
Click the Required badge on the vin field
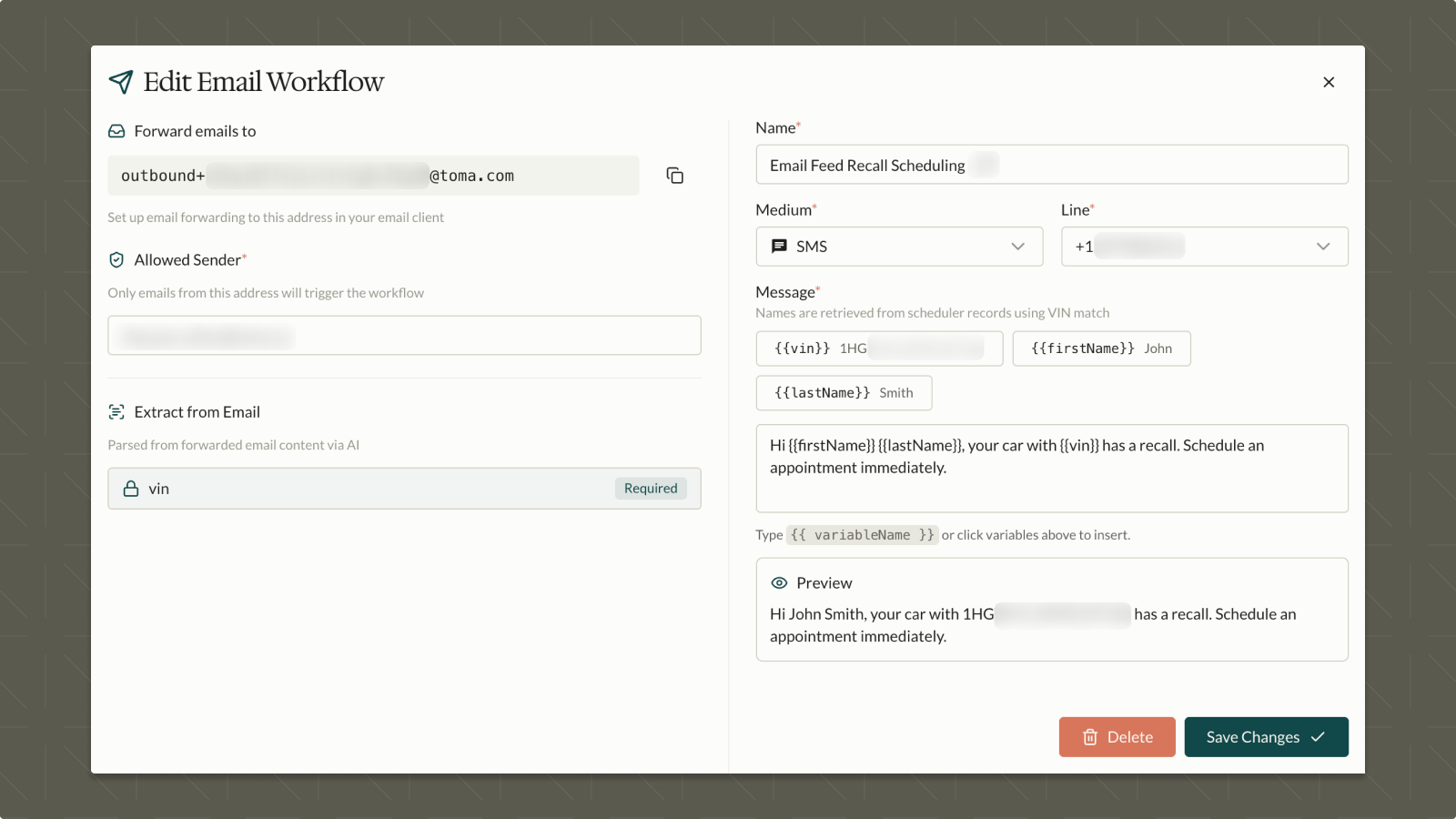point(650,489)
